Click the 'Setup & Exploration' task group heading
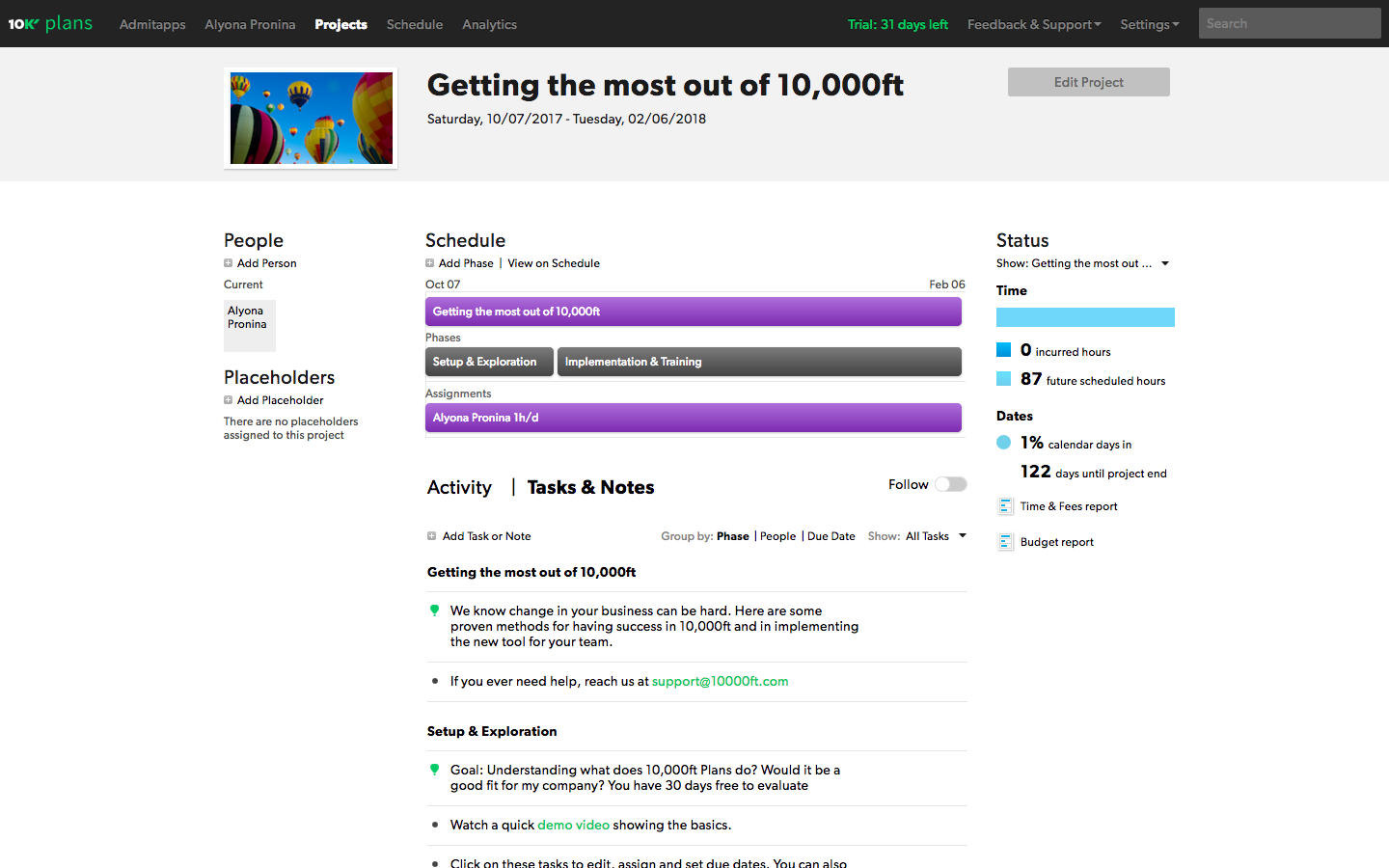 [x=492, y=731]
